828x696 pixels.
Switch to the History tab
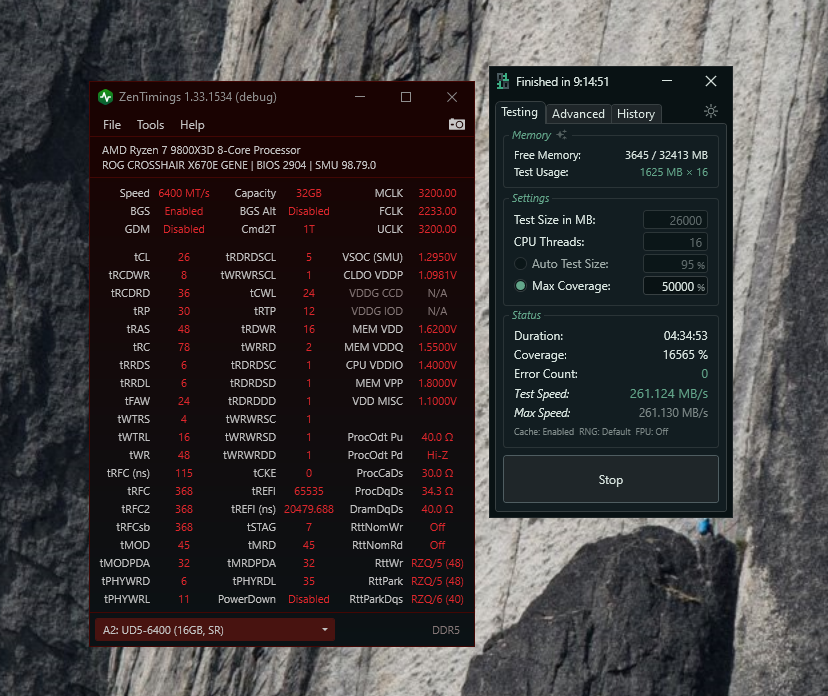(x=636, y=114)
